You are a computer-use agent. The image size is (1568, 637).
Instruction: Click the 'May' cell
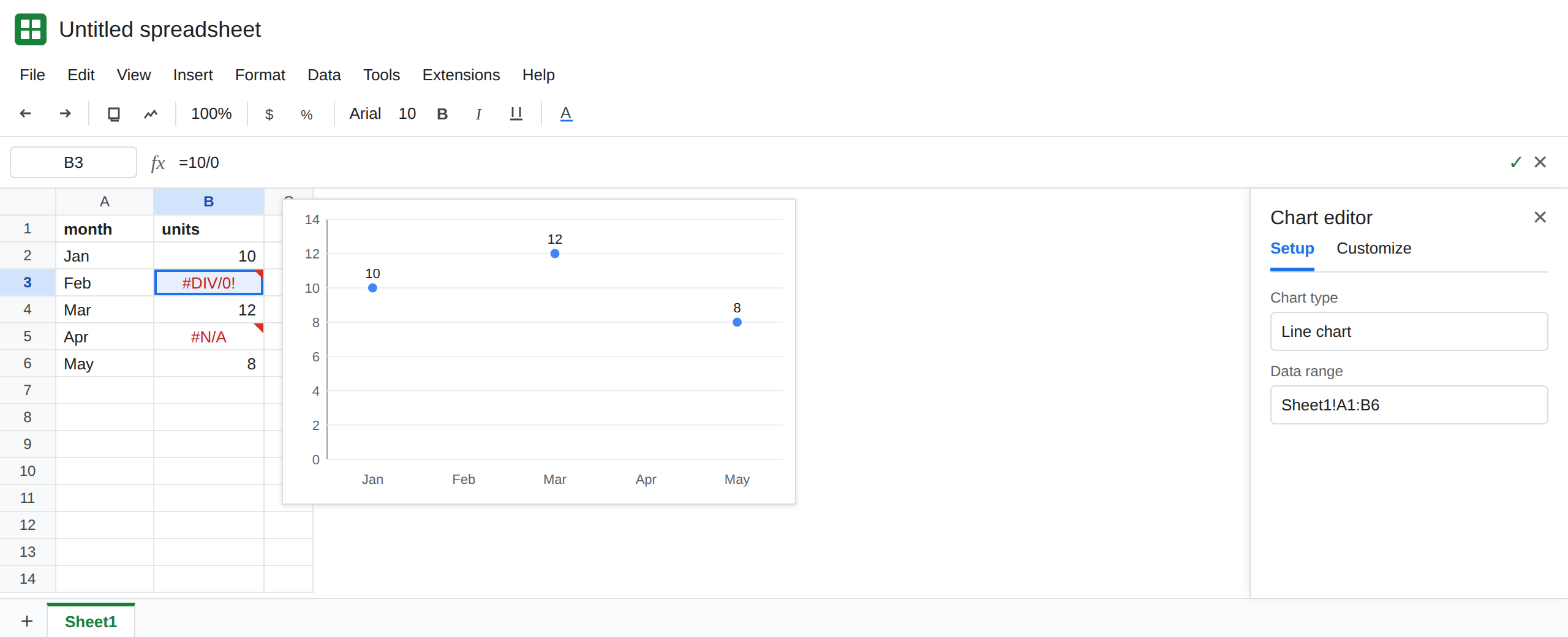105,363
